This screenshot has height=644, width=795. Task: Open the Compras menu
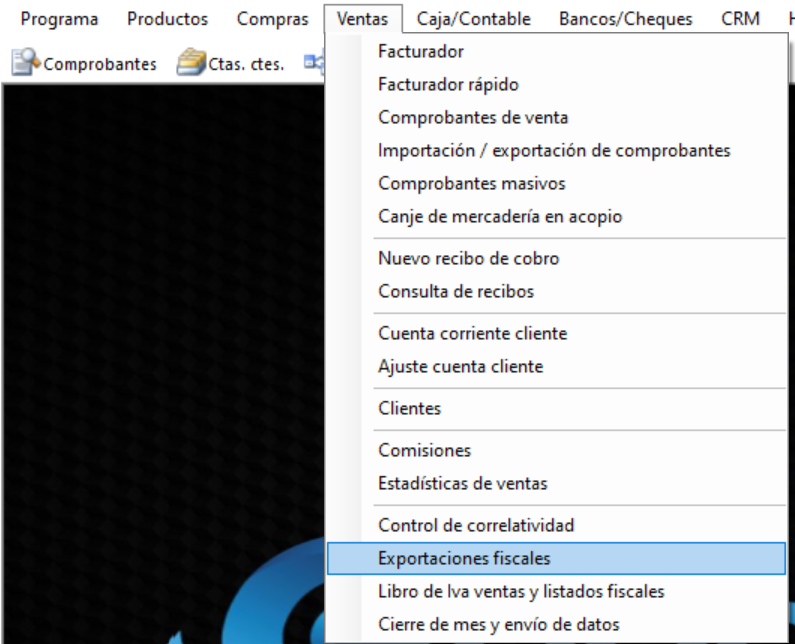[x=272, y=19]
